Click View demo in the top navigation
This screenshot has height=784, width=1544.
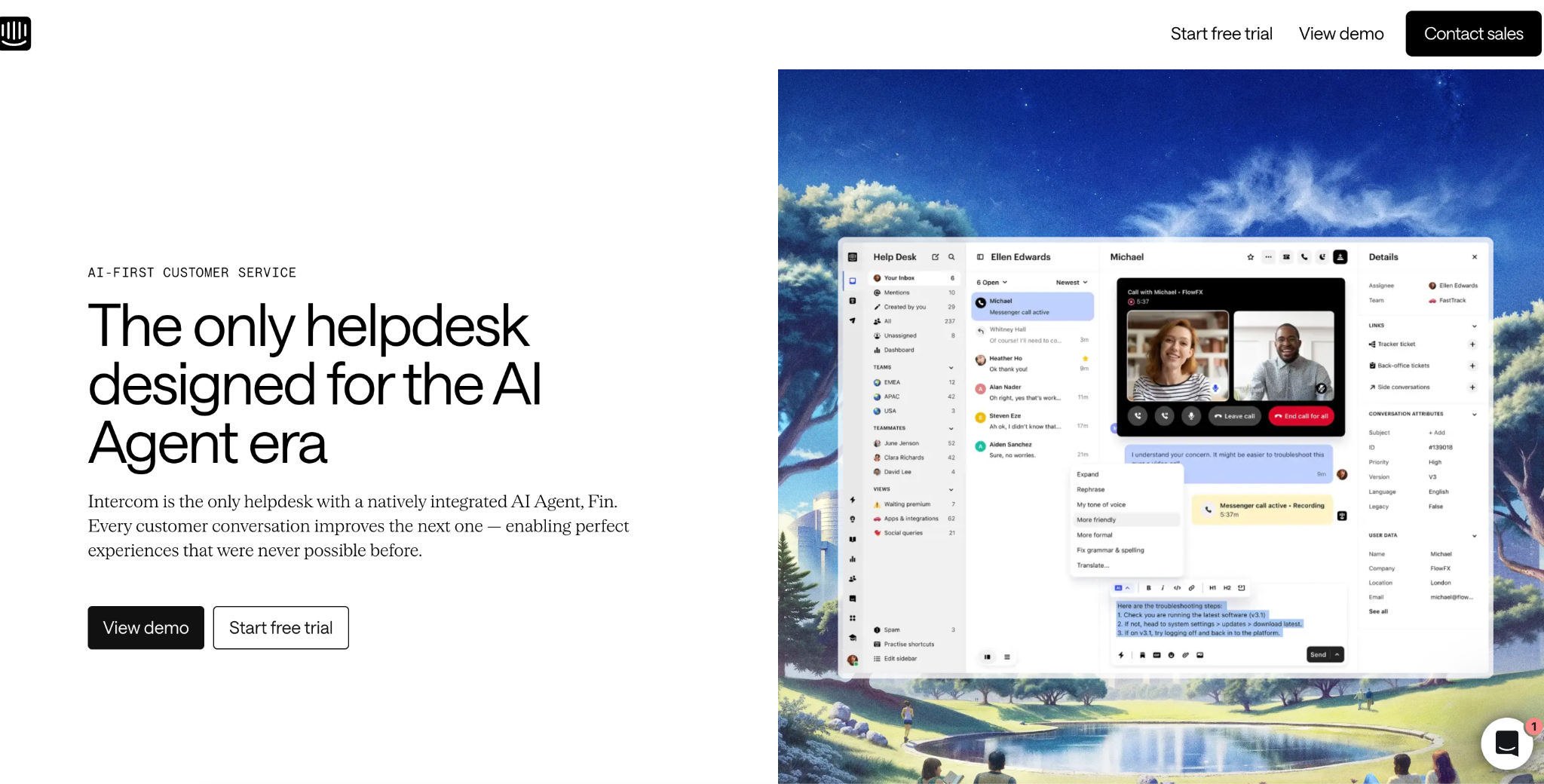tap(1341, 33)
